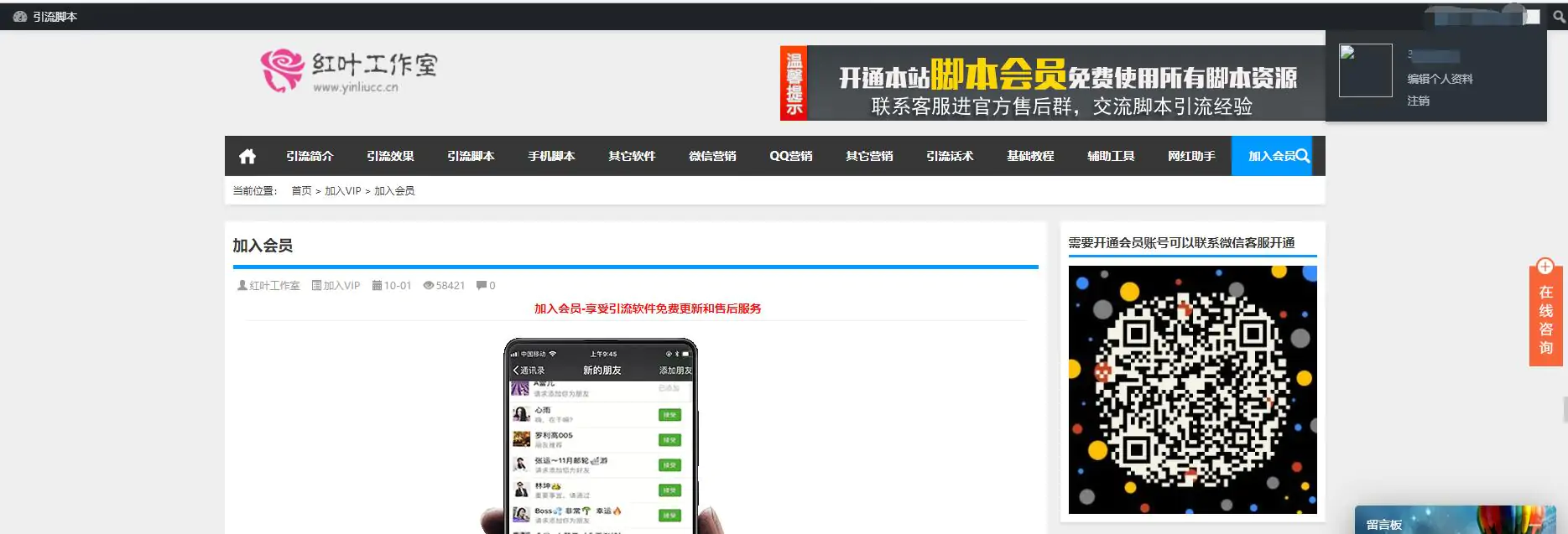Viewport: 1568px width, 534px height.
Task: Open site search magnifier in navigation bar
Action: click(1303, 156)
